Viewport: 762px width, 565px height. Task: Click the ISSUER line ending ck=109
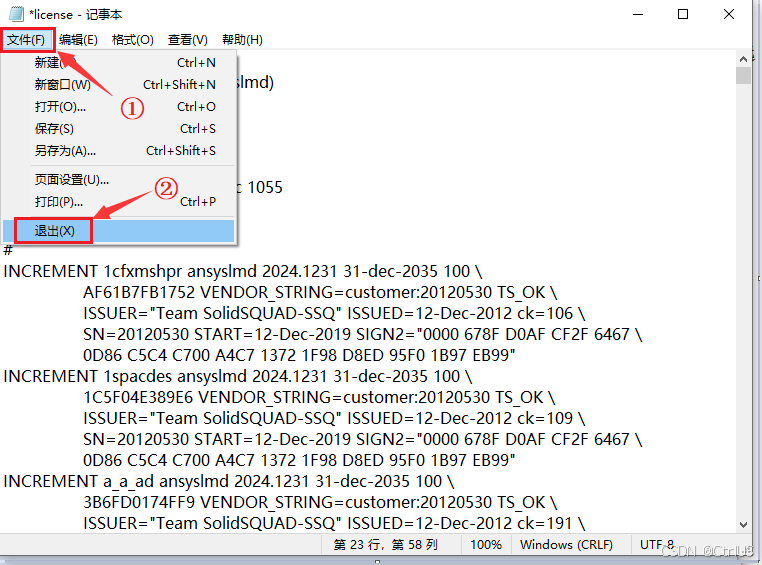334,418
